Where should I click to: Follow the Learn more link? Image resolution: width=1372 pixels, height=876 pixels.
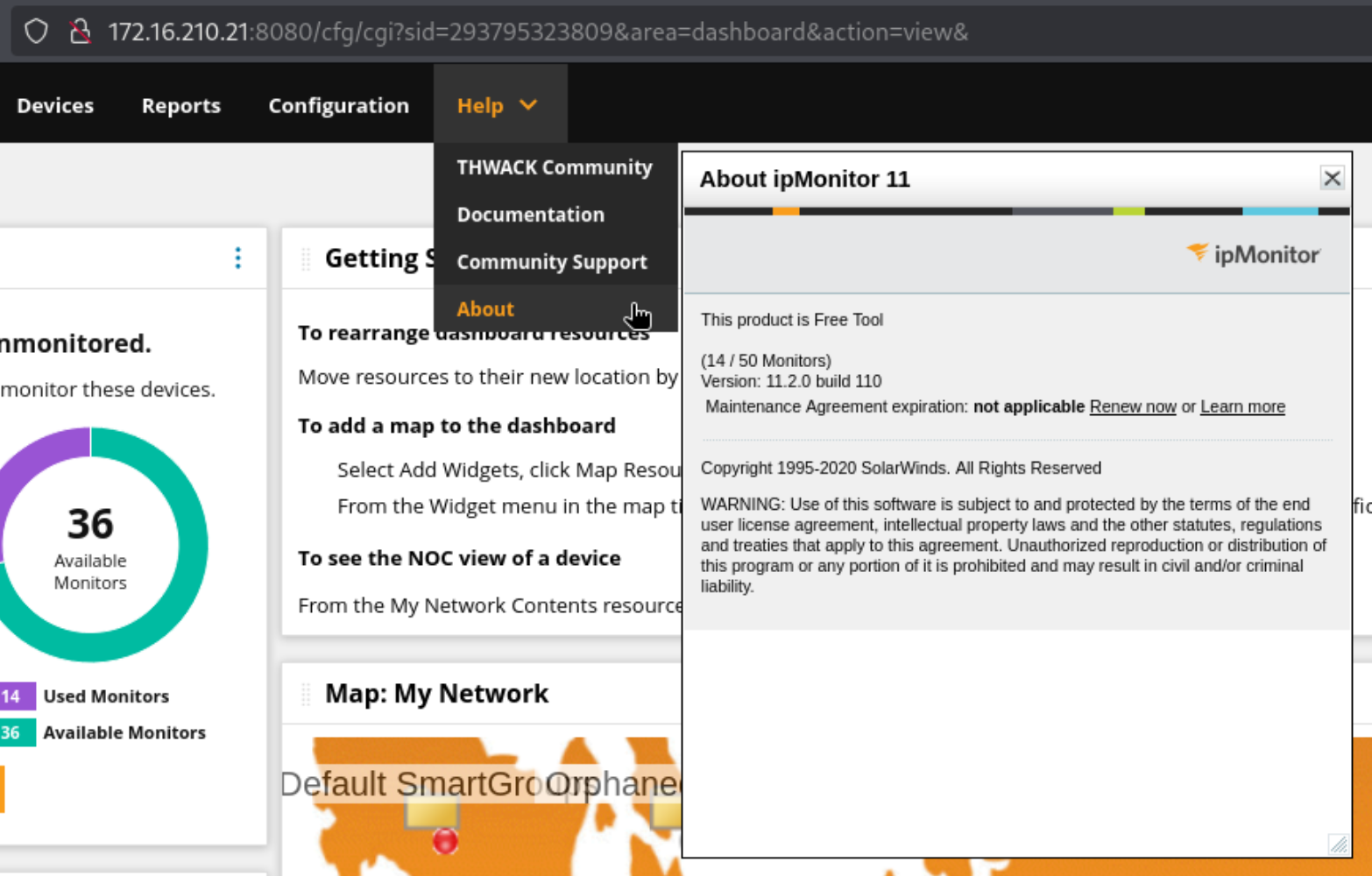(1242, 406)
